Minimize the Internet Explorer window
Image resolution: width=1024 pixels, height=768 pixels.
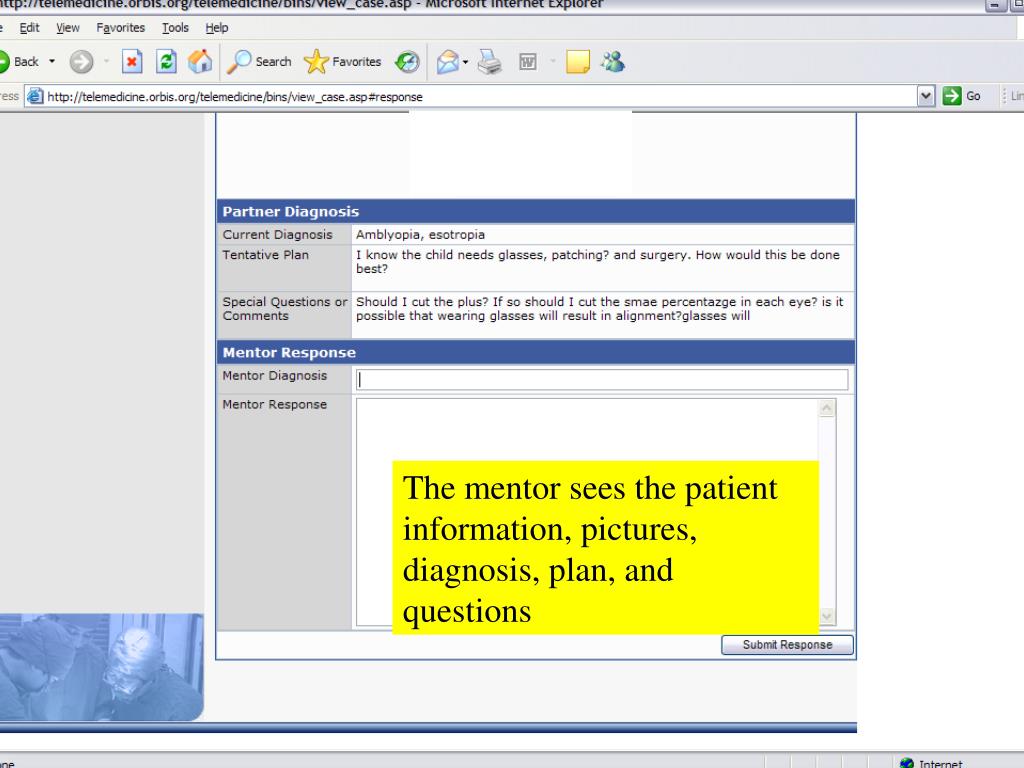tap(995, 5)
